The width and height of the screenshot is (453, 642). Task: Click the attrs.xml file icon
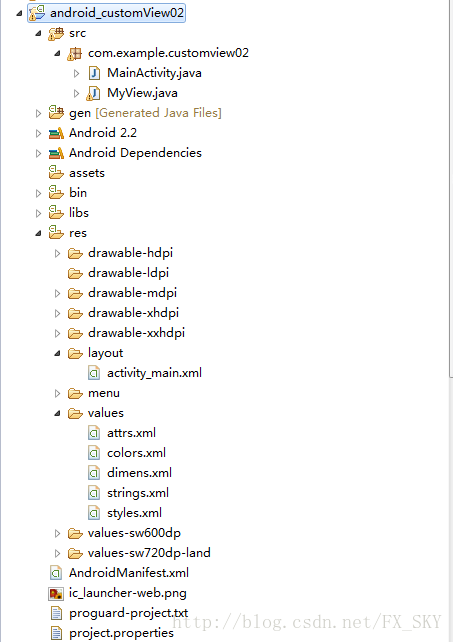pyautogui.click(x=94, y=433)
